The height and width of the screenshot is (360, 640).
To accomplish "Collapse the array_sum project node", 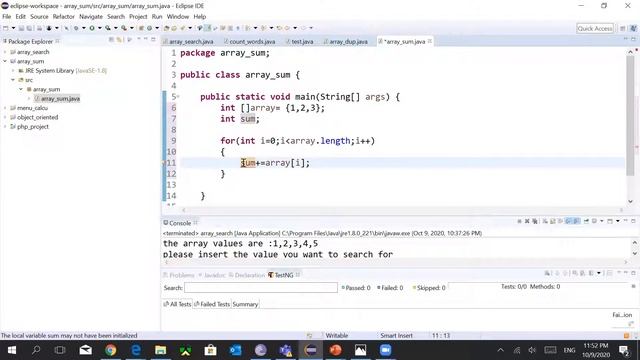I will point(5,61).
